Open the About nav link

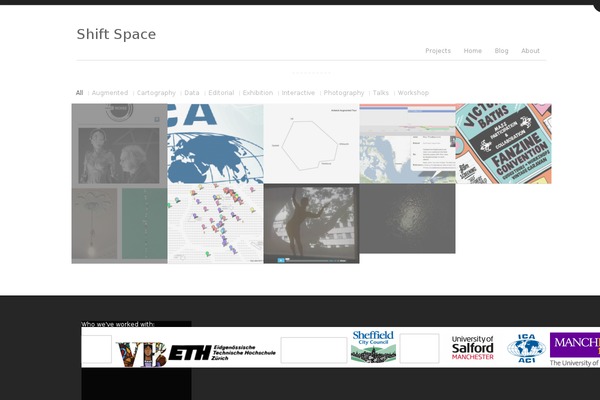[530, 51]
